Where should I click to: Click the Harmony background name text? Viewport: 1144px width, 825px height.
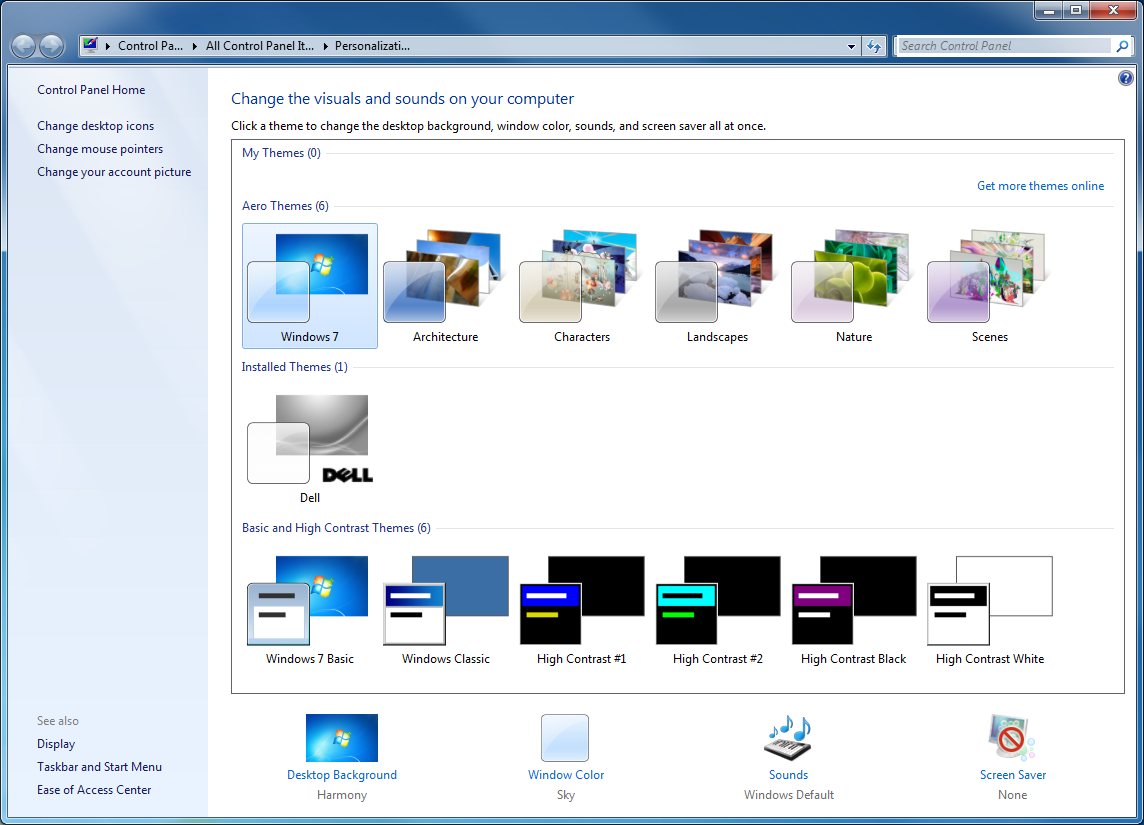click(341, 795)
